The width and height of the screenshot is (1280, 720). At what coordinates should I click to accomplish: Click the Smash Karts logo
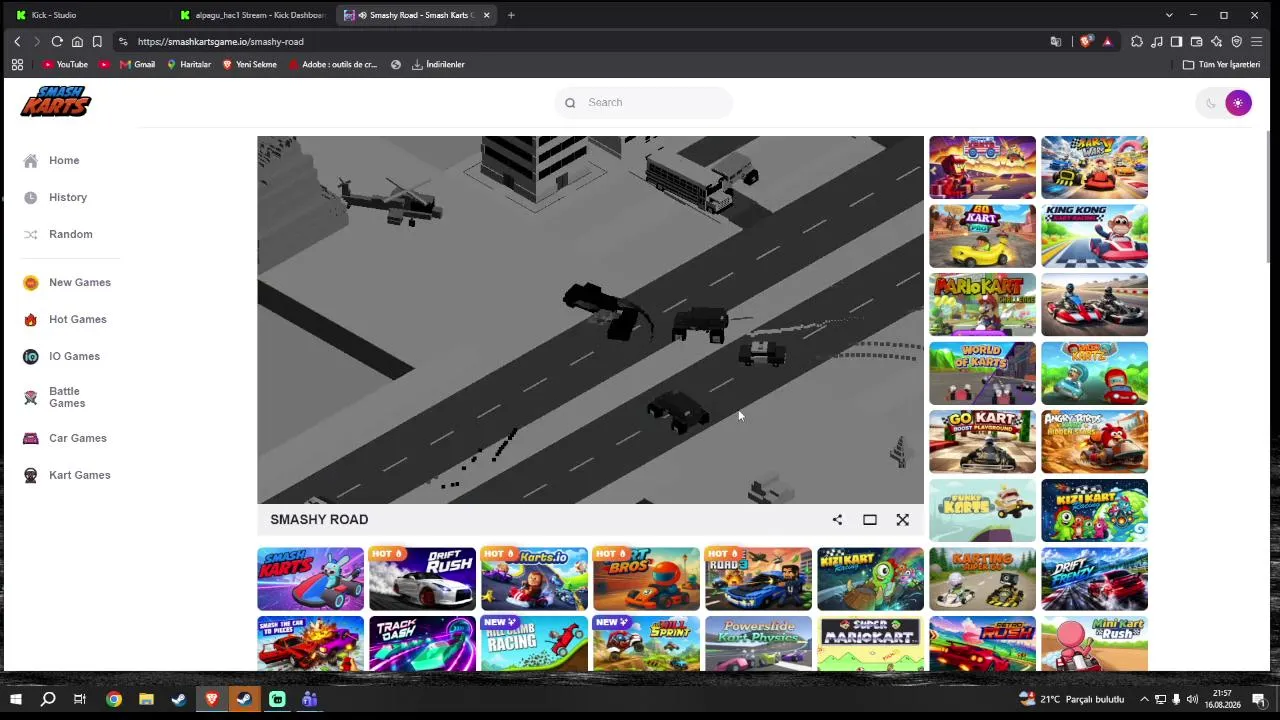click(56, 102)
